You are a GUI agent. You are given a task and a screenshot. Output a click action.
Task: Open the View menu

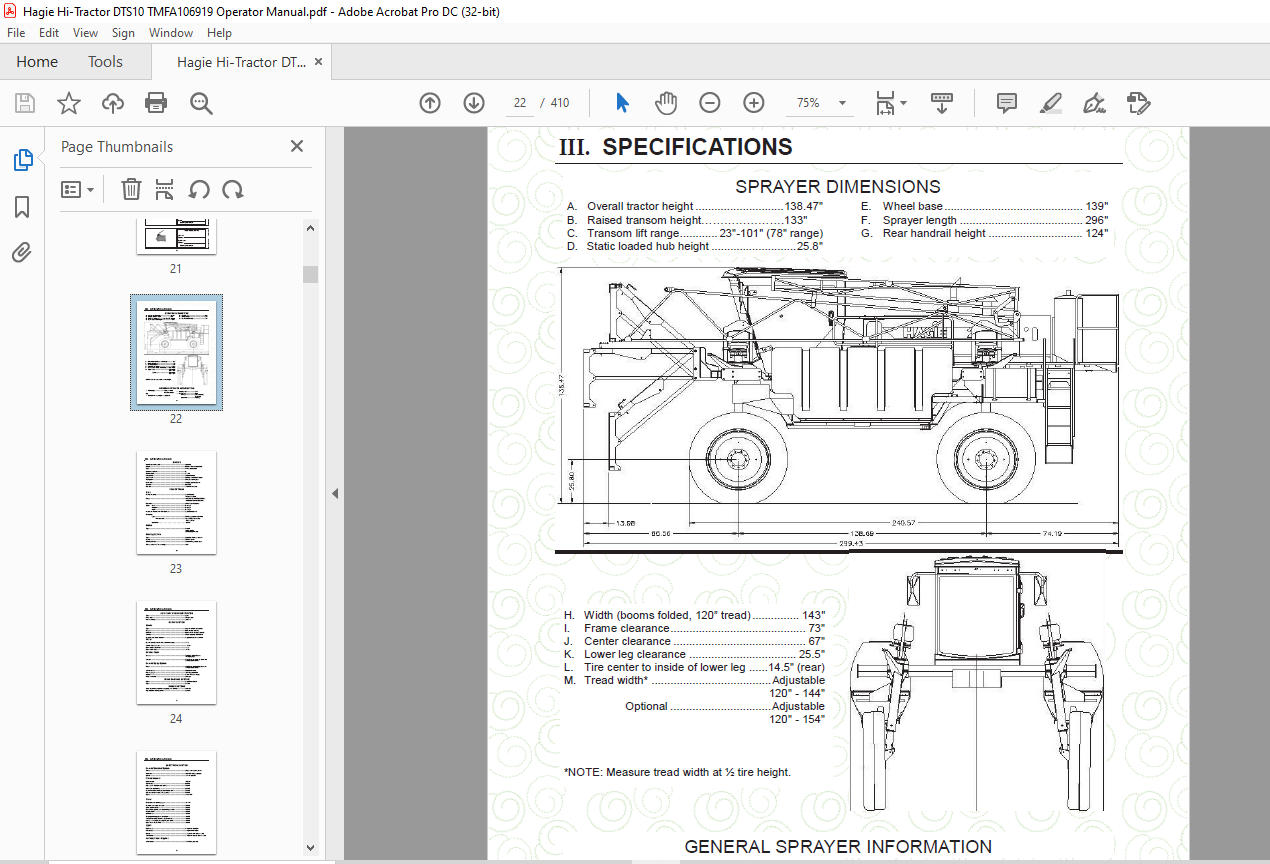[86, 33]
